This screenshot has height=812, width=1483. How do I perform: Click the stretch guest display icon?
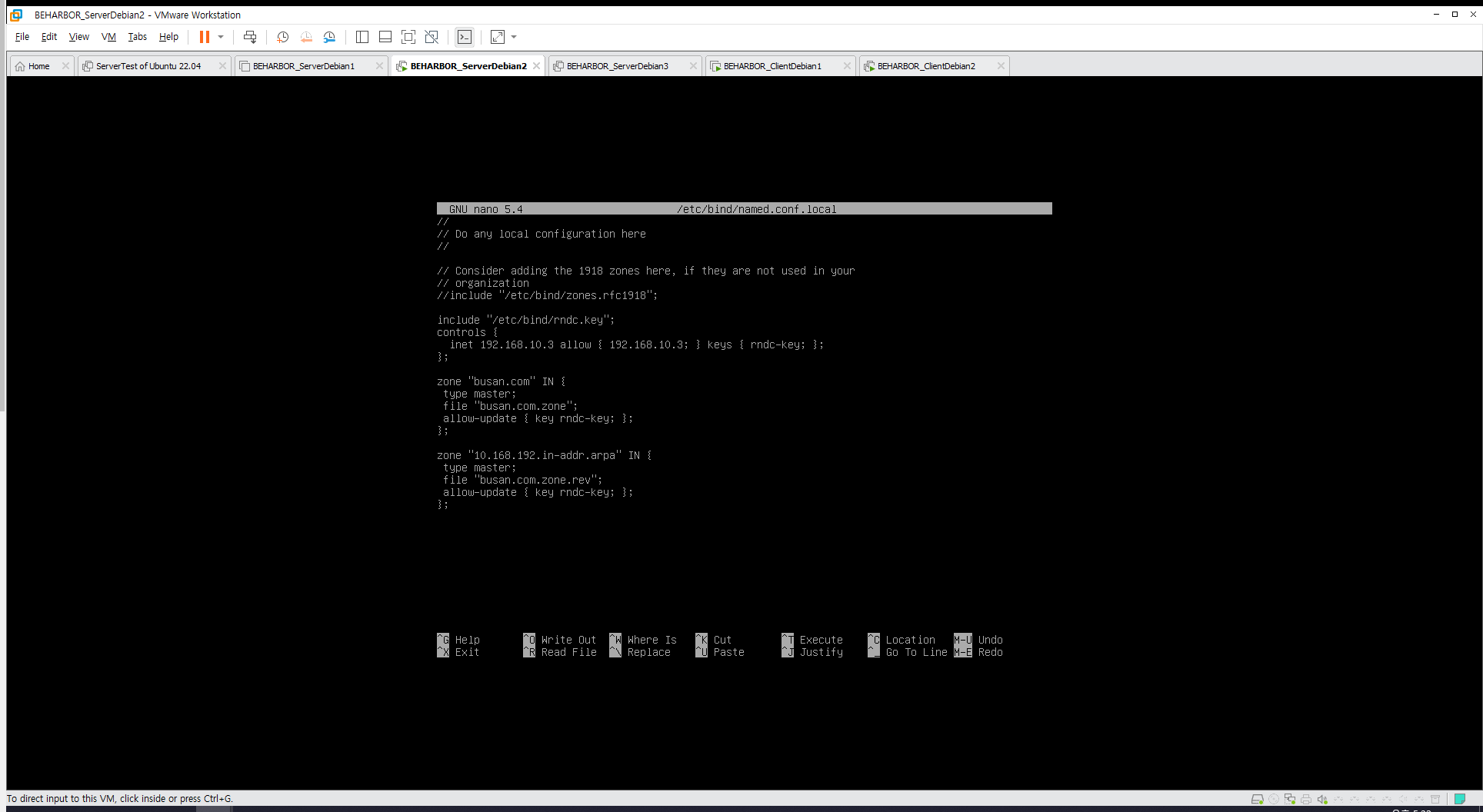click(x=498, y=37)
